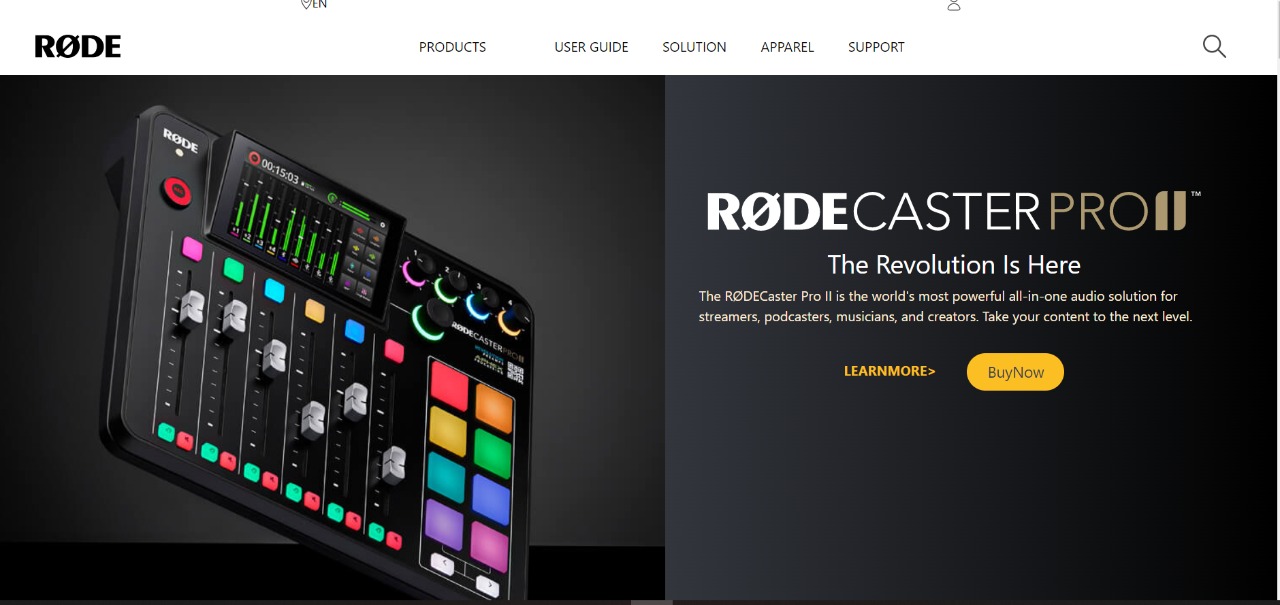Click the yellow BuyNow button
This screenshot has width=1280, height=605.
click(x=1015, y=372)
